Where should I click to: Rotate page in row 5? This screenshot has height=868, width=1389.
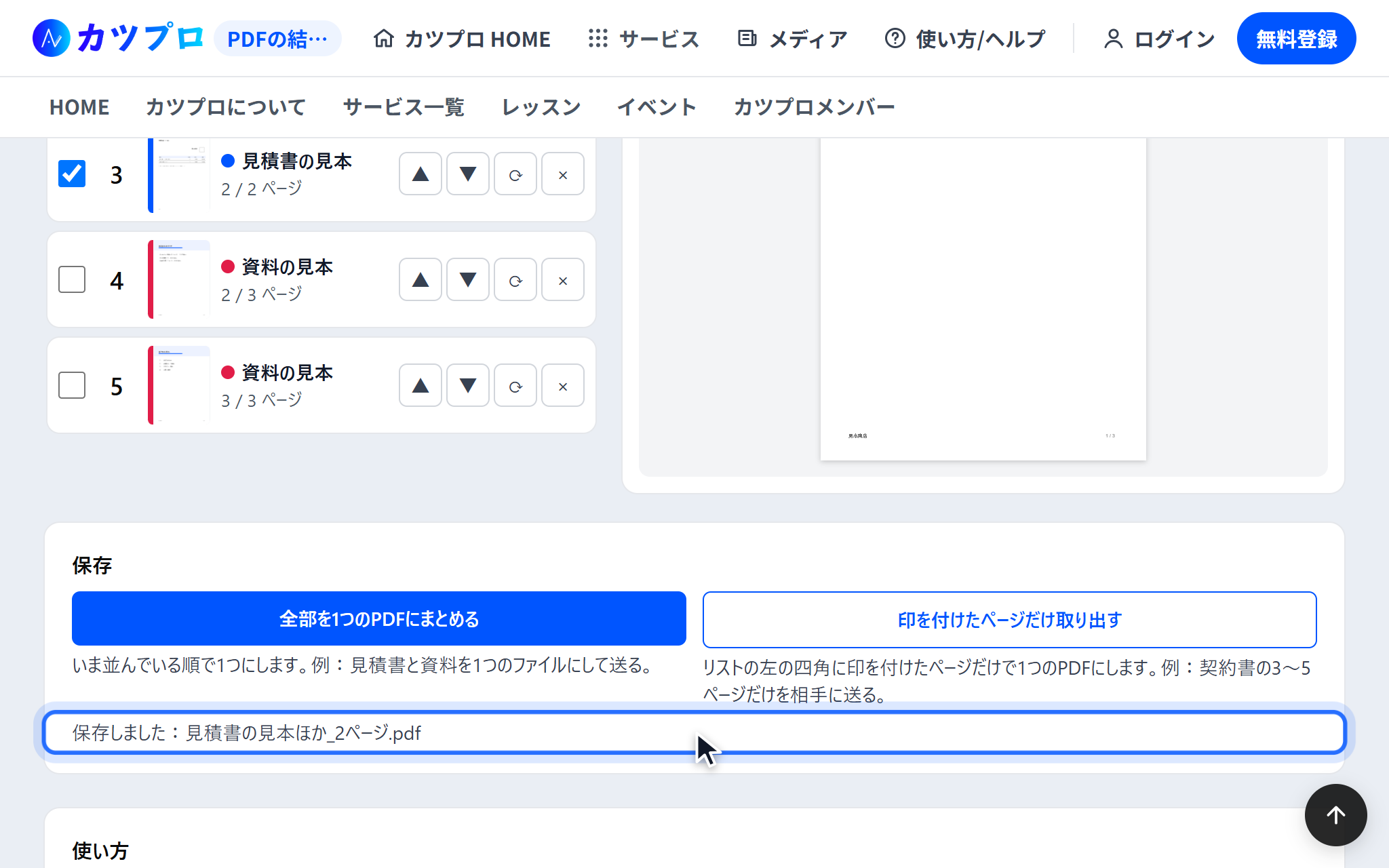pyautogui.click(x=515, y=385)
